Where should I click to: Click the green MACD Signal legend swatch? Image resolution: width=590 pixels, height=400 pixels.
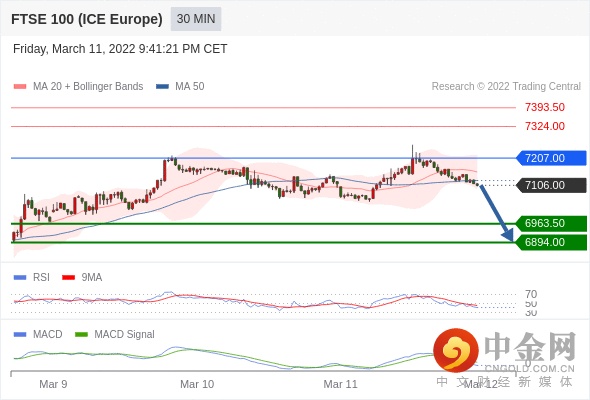[81, 335]
